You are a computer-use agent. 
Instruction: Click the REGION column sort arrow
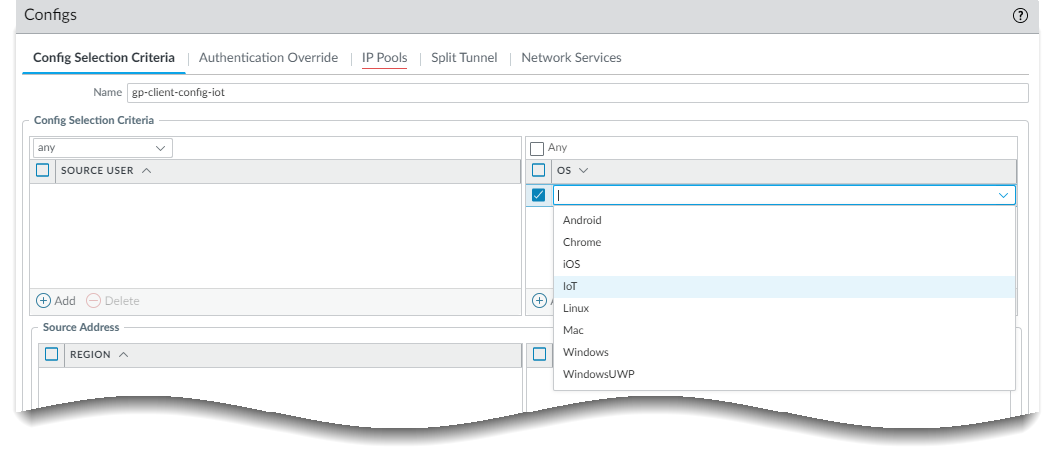click(124, 355)
